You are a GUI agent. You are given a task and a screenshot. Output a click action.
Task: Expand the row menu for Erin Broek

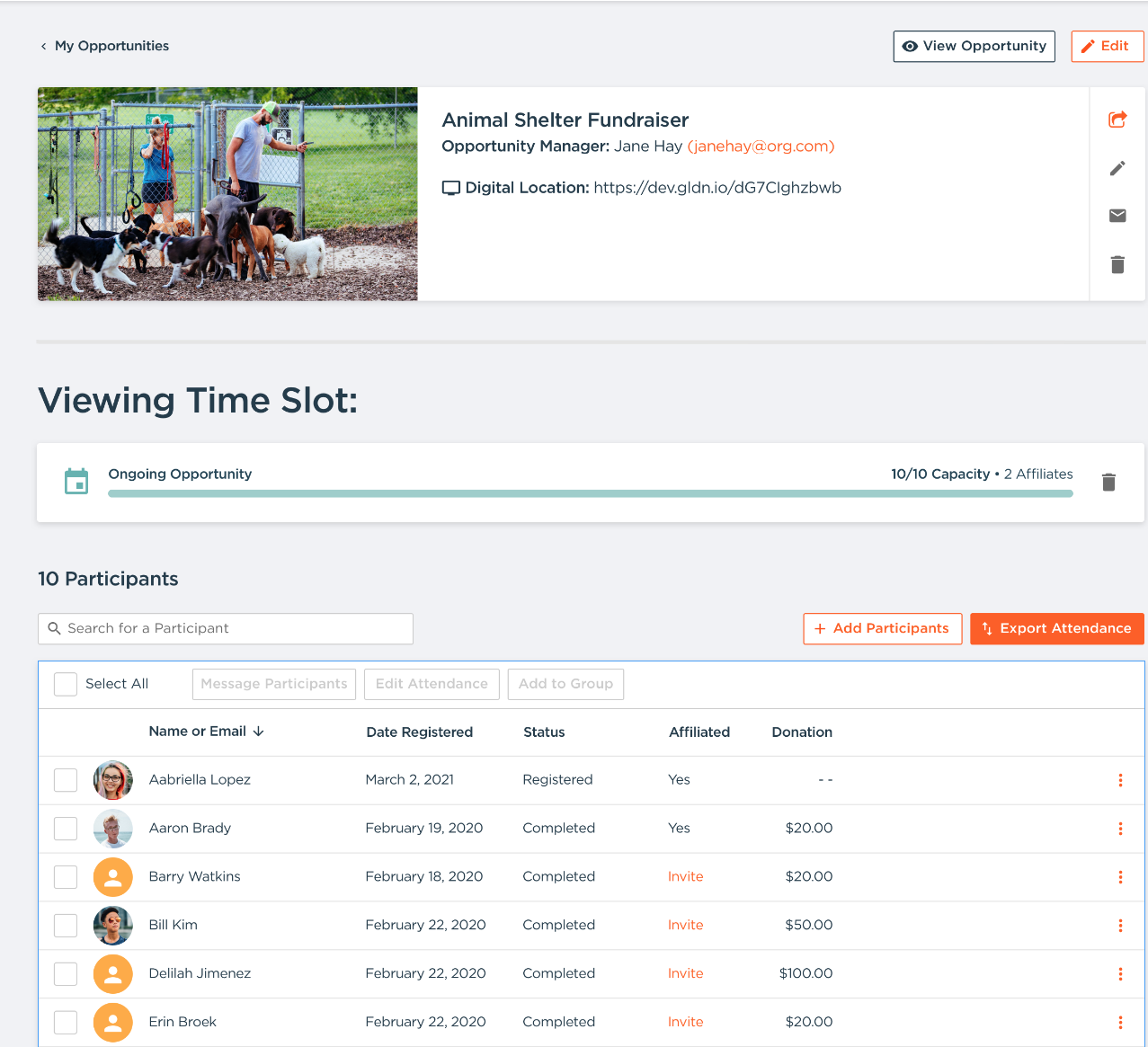point(1120,1022)
